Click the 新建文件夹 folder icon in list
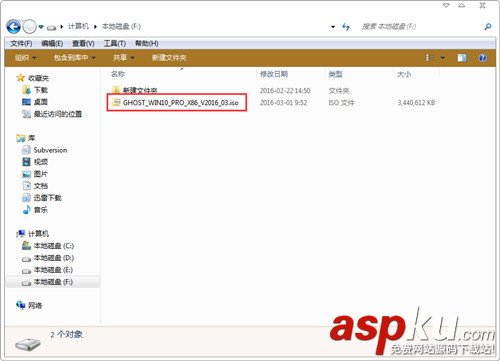500x361 pixels. (116, 90)
